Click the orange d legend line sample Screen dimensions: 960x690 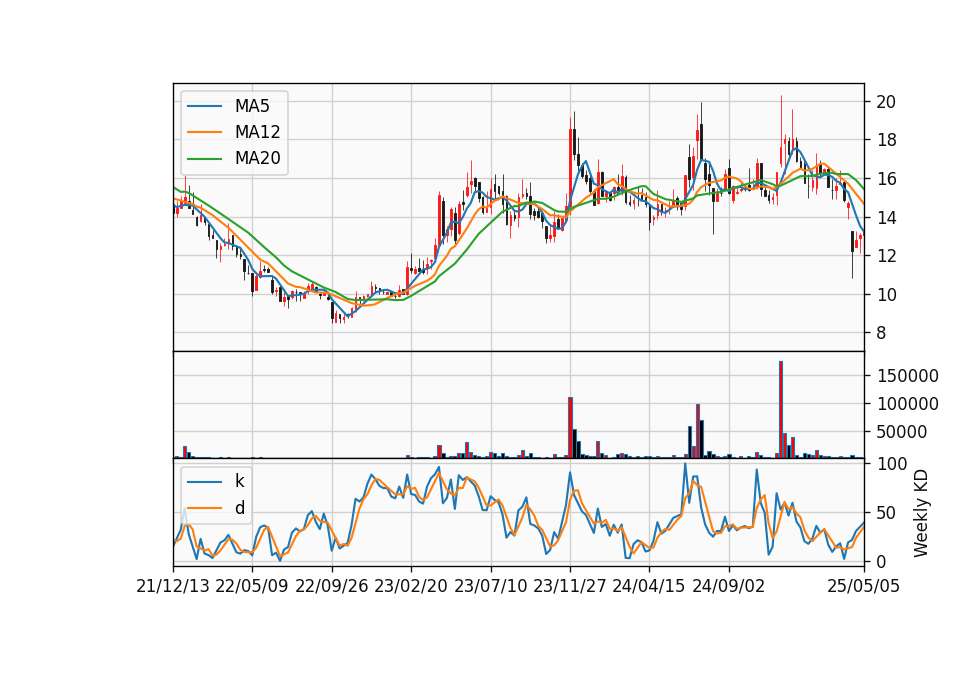tap(204, 508)
